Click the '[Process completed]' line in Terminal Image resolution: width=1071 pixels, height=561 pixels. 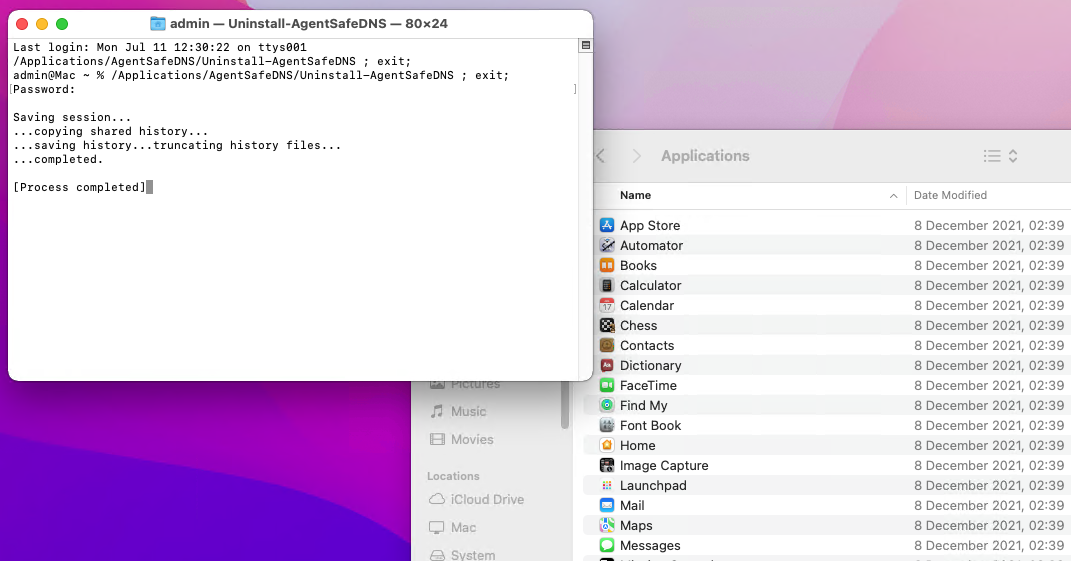79,187
